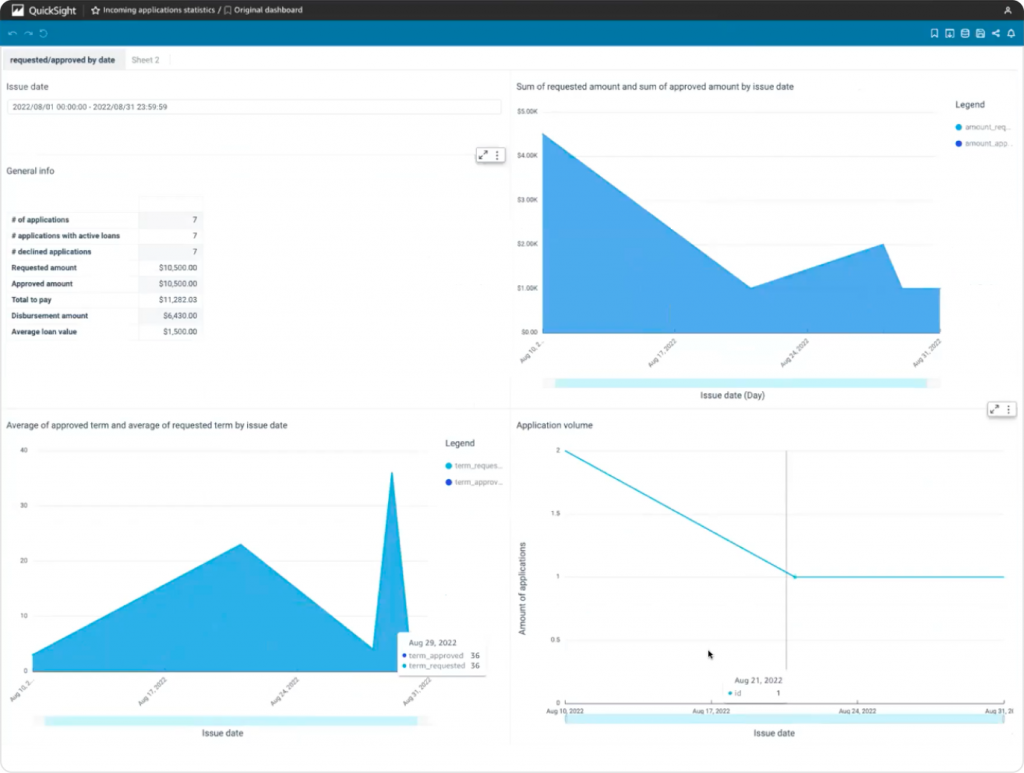1024x773 pixels.
Task: Click 'Amount of applications' axis label
Action: coord(522,588)
